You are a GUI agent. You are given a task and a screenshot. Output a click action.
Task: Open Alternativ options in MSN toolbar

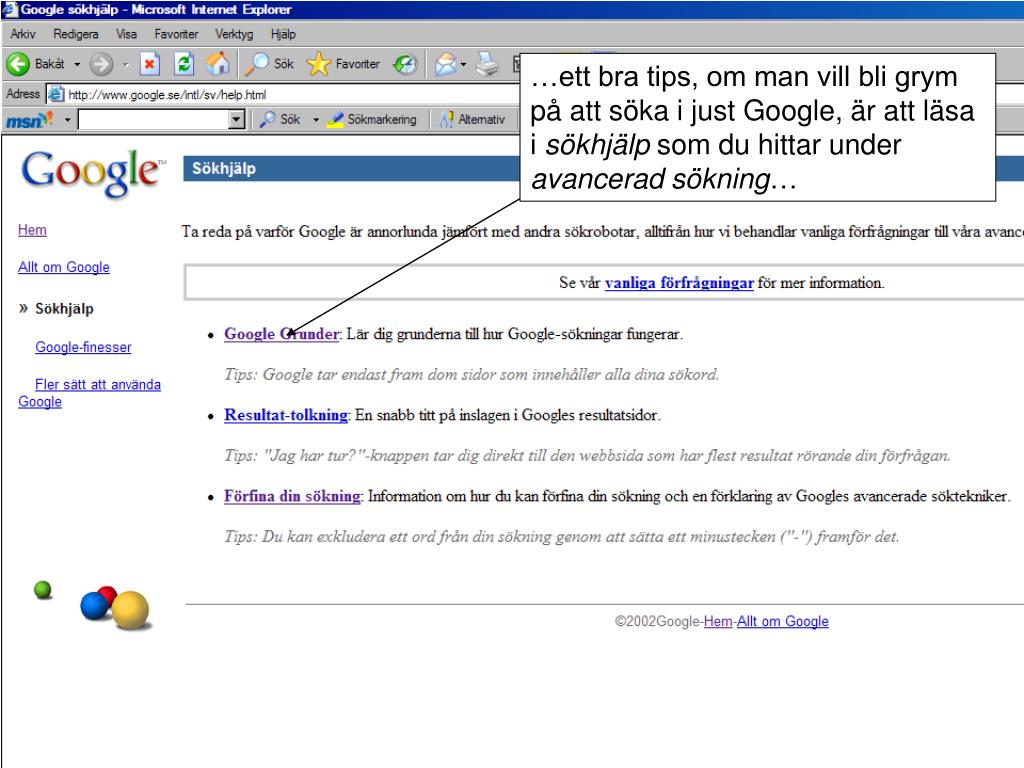pos(472,120)
